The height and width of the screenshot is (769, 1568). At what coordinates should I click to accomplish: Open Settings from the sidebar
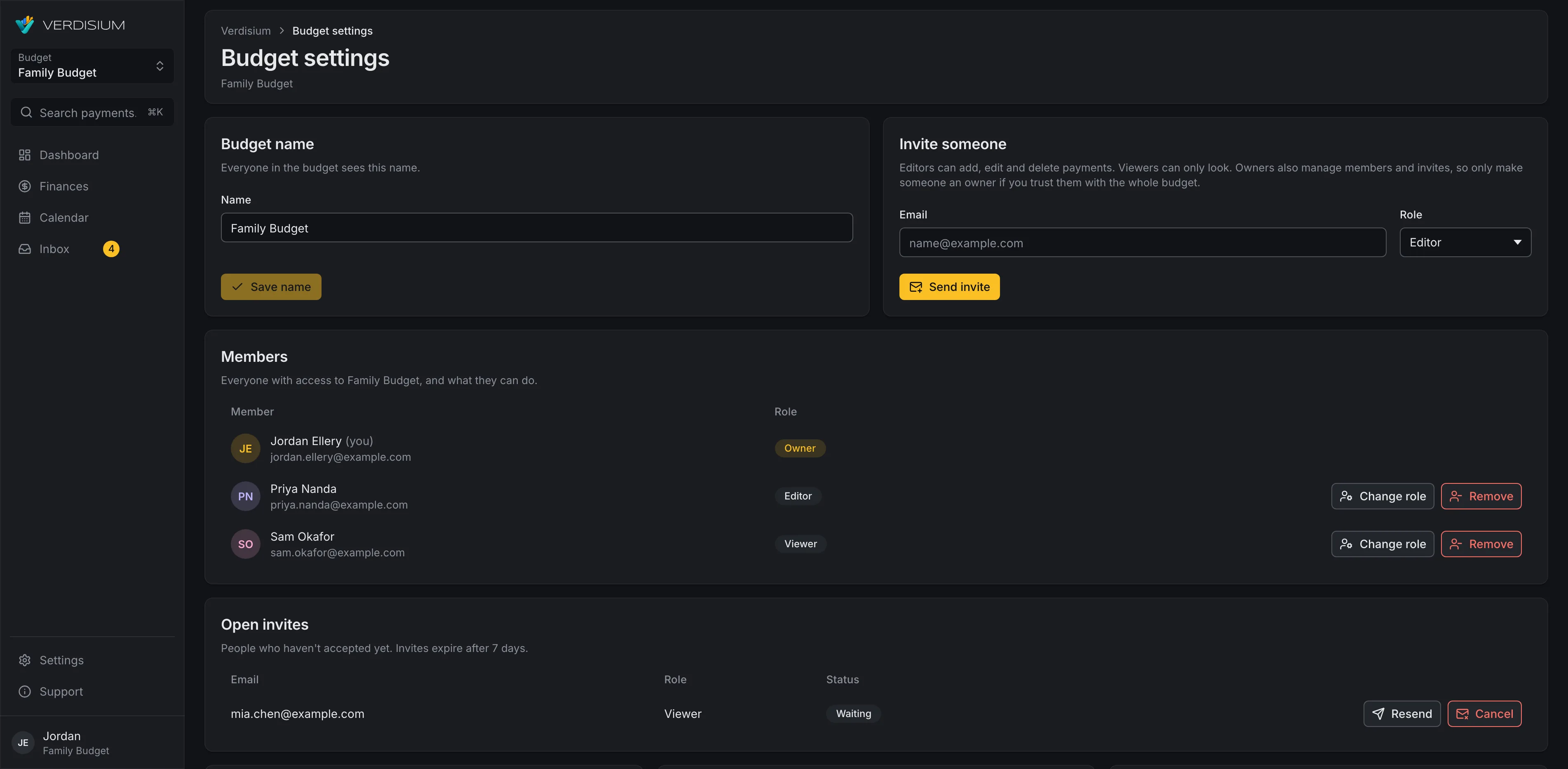[92, 660]
